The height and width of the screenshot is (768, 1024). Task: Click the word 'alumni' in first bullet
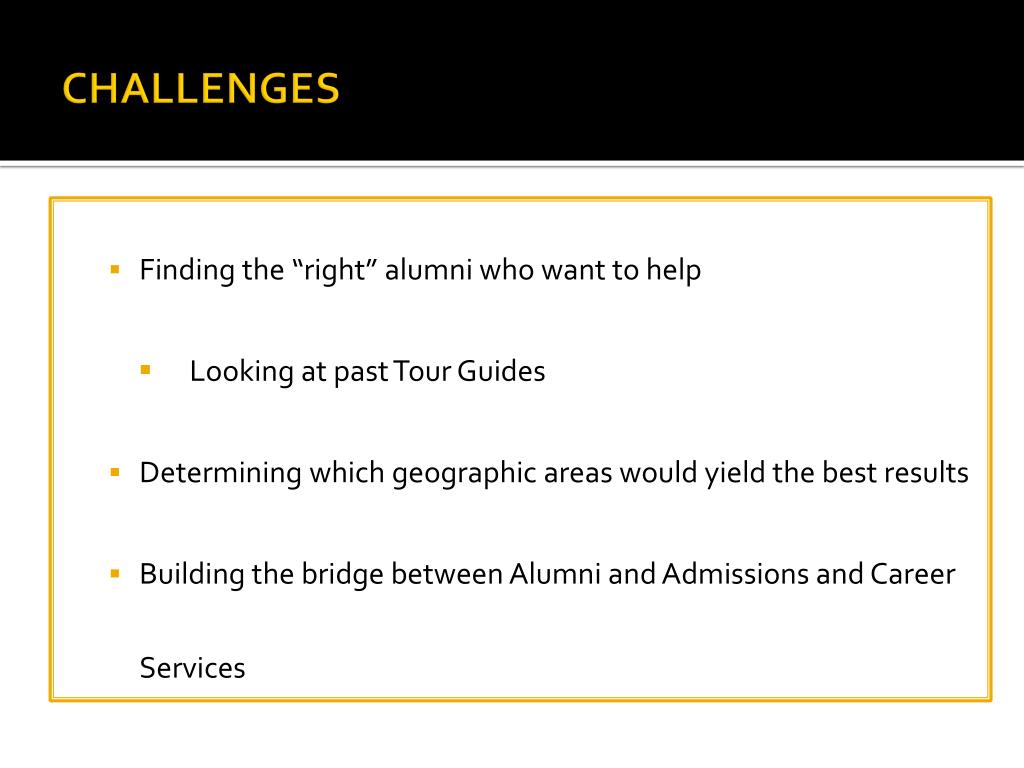pyautogui.click(x=428, y=270)
